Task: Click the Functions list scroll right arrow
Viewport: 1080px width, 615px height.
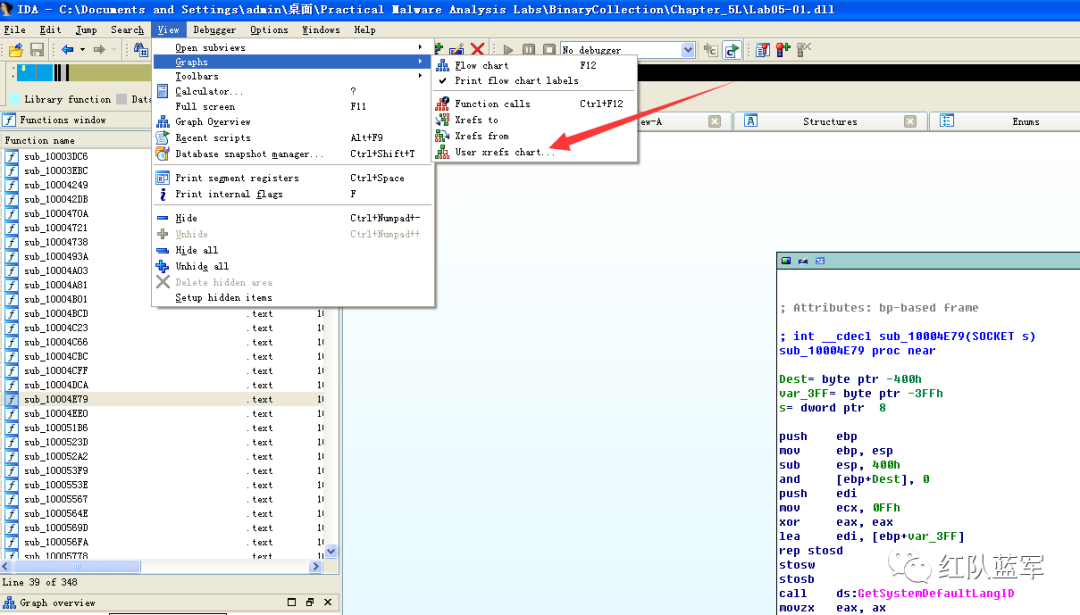Action: click(x=315, y=566)
